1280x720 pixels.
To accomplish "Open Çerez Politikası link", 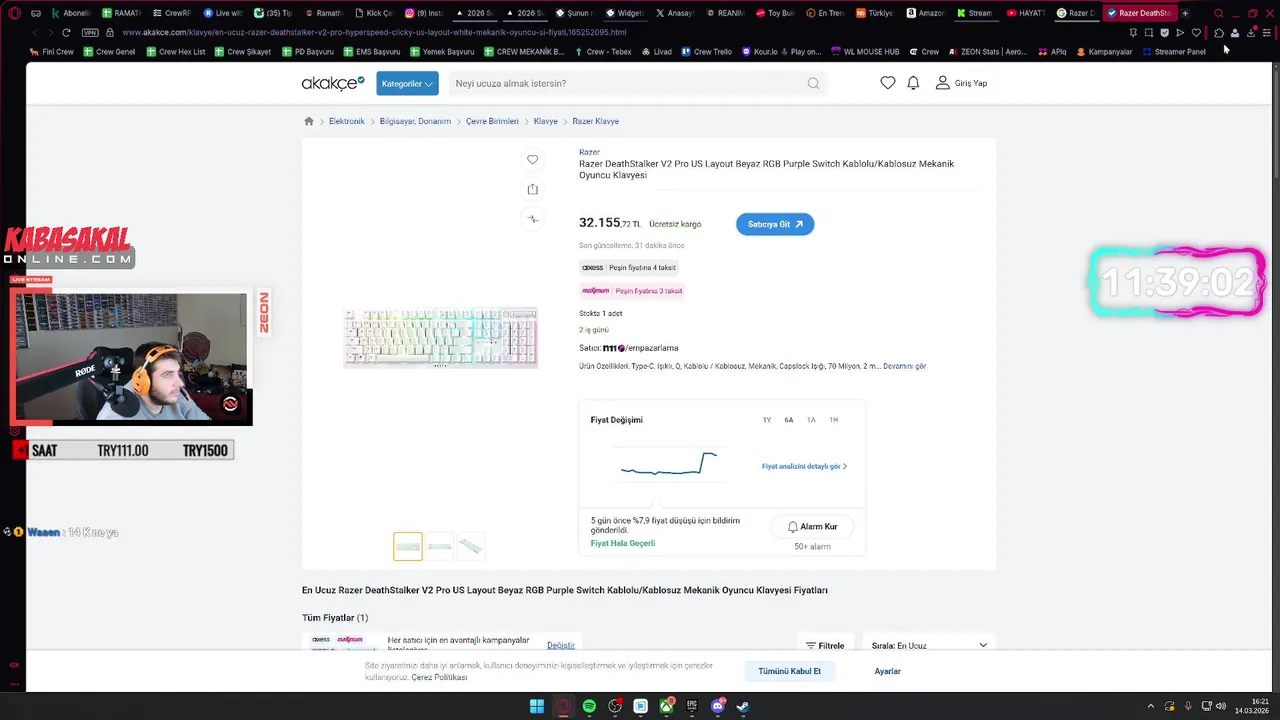I will 439,677.
